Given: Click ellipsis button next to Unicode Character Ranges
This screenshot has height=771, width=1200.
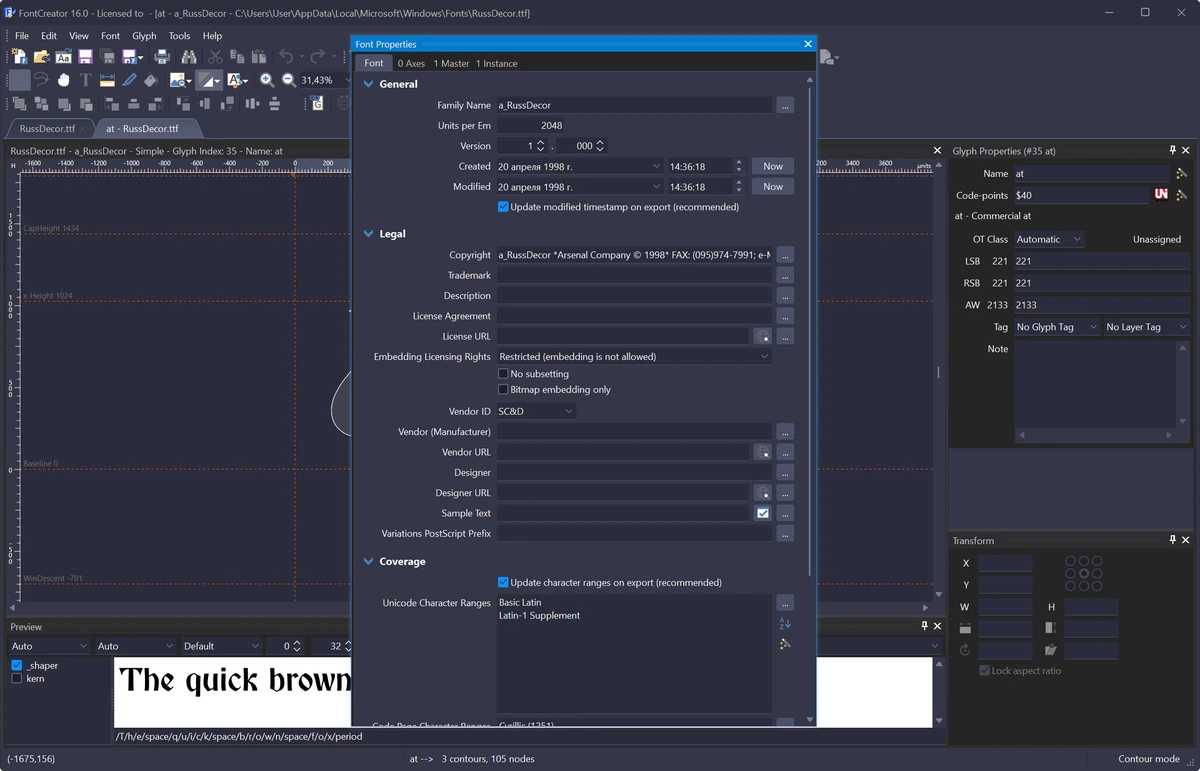Looking at the screenshot, I should click(x=785, y=603).
